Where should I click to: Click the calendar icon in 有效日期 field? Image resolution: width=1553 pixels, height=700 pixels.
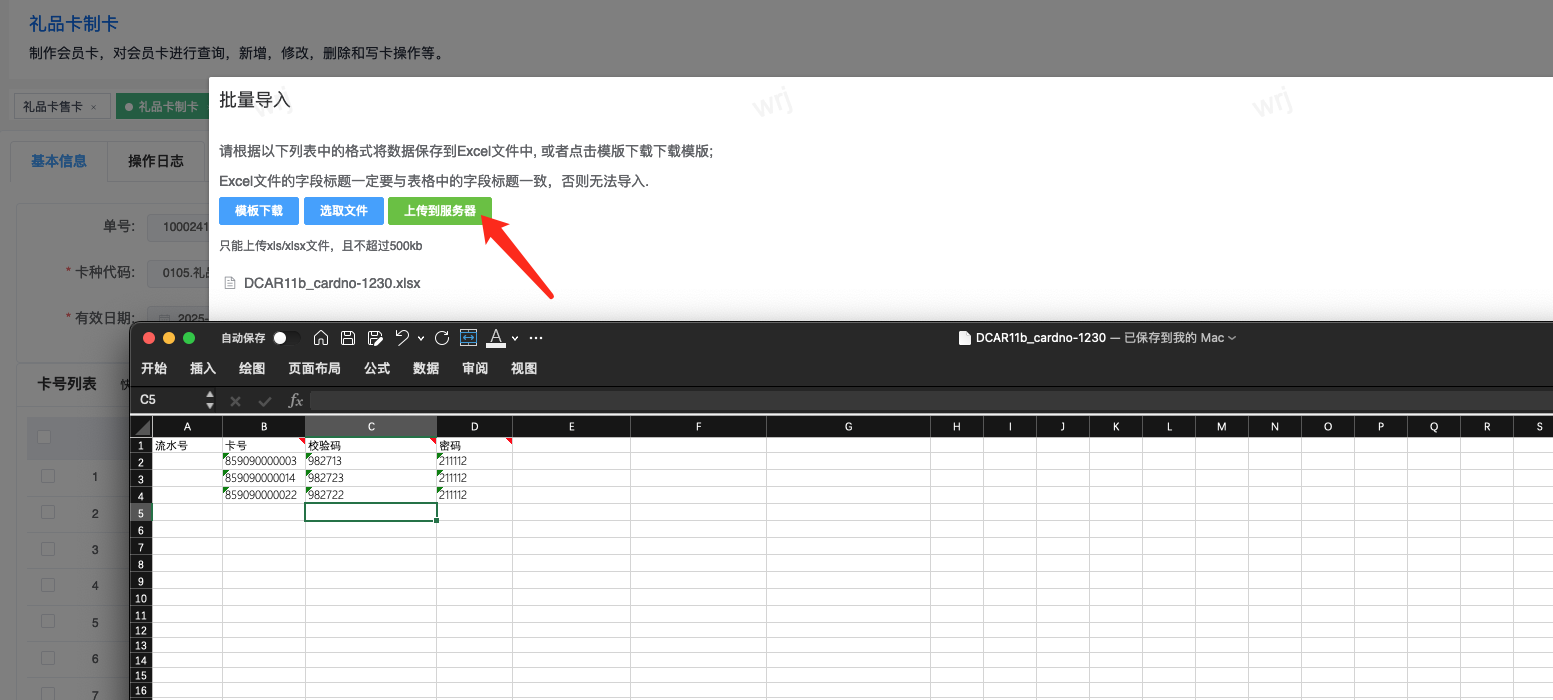166,318
